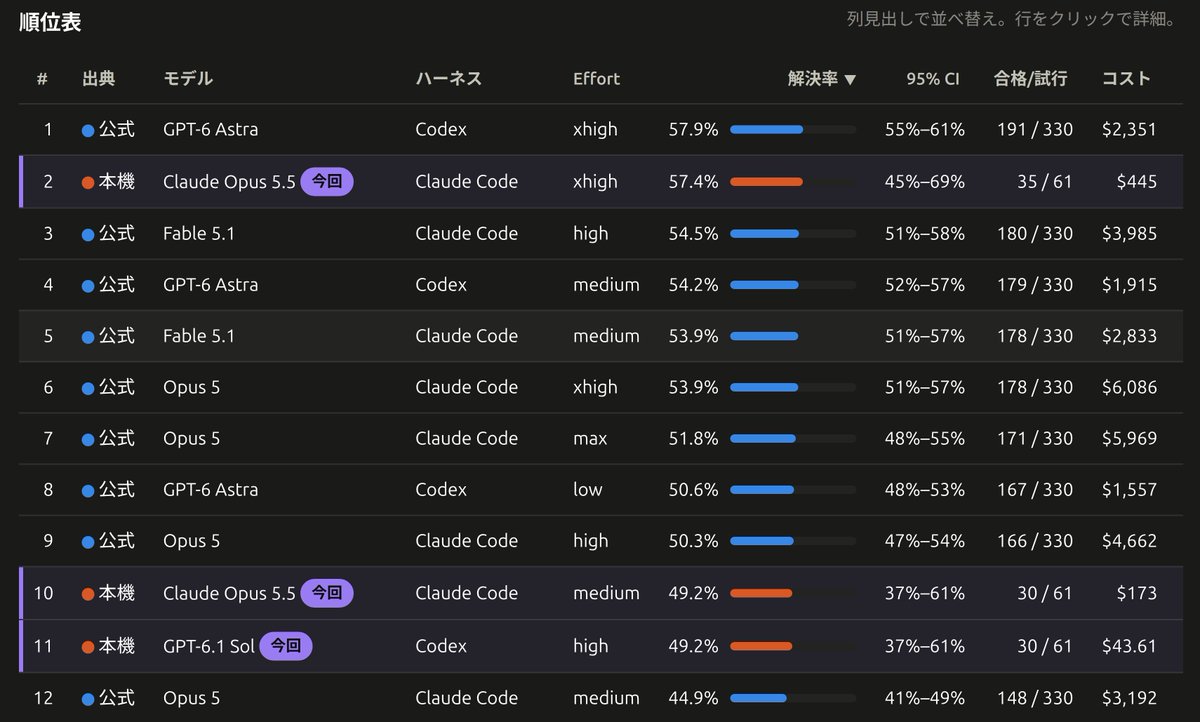The width and height of the screenshot is (1200, 722).
Task: Sort by the コスト column header
Action: coord(1126,79)
